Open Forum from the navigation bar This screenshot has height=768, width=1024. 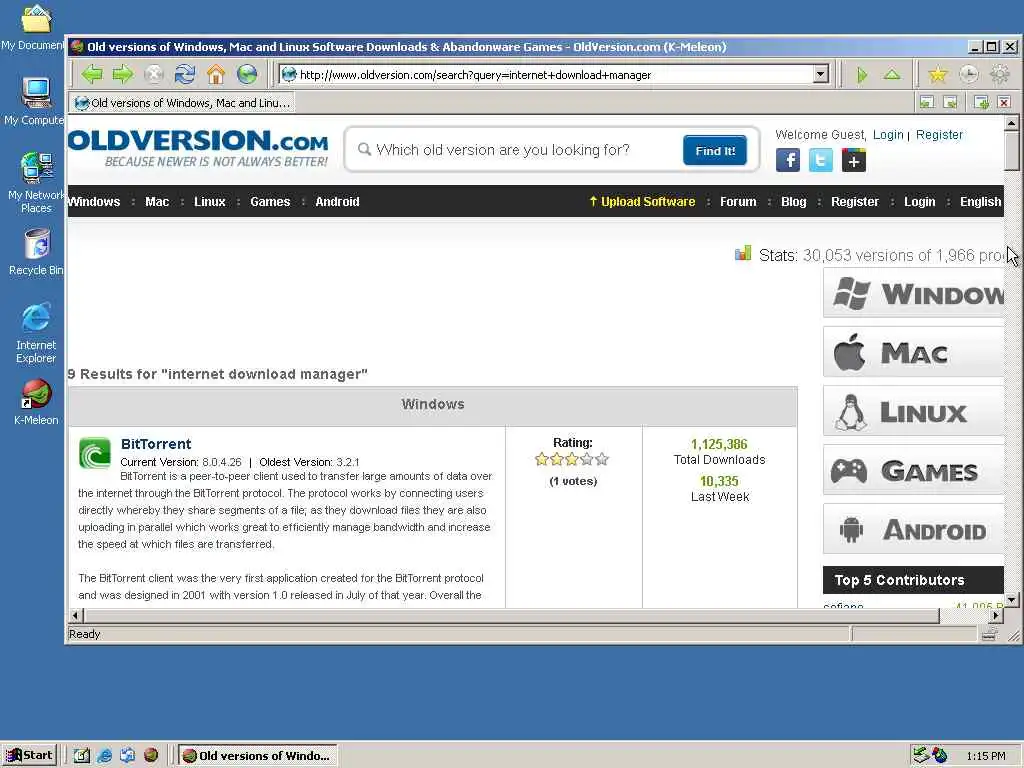click(x=738, y=202)
